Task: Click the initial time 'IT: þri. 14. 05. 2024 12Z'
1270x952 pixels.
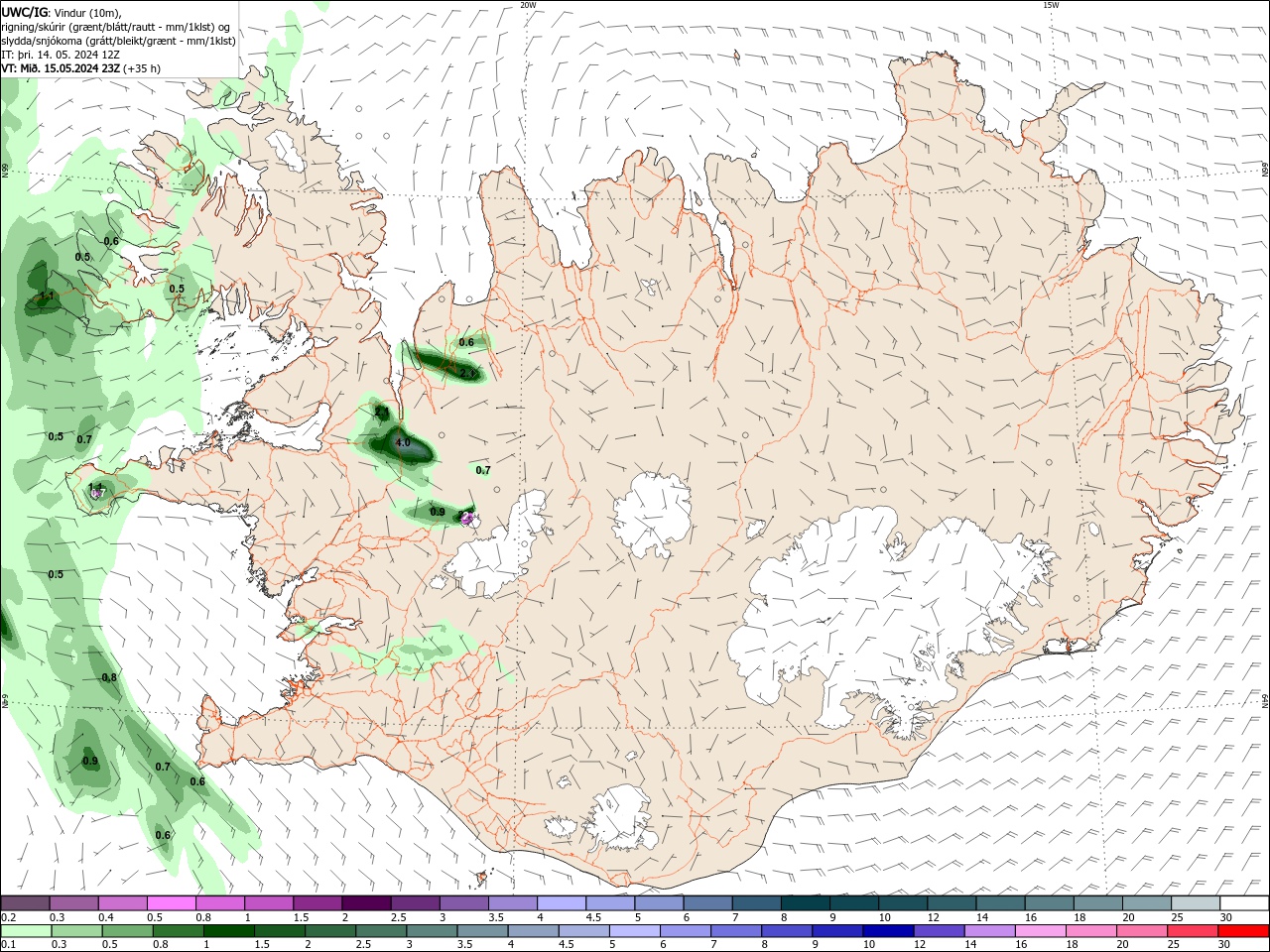Action: click(x=62, y=55)
